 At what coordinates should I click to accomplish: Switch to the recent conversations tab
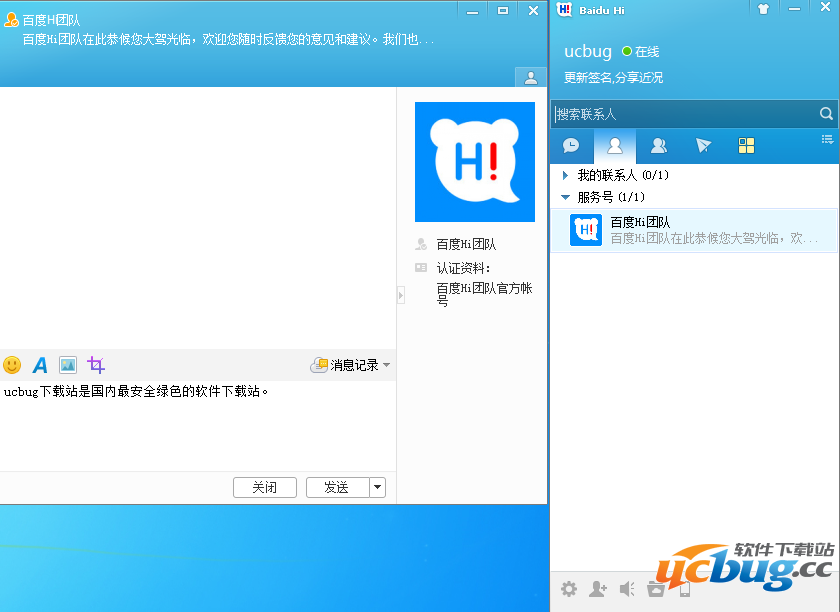pyautogui.click(x=570, y=145)
